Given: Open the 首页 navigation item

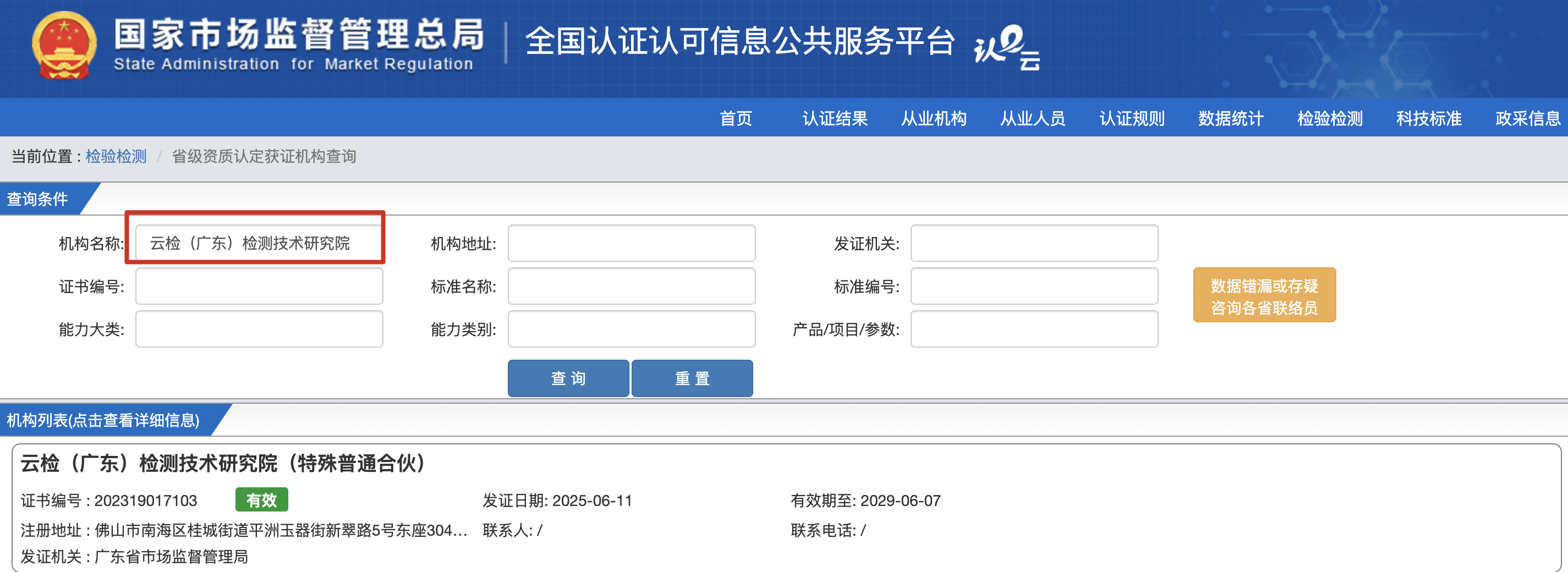Looking at the screenshot, I should (x=737, y=118).
